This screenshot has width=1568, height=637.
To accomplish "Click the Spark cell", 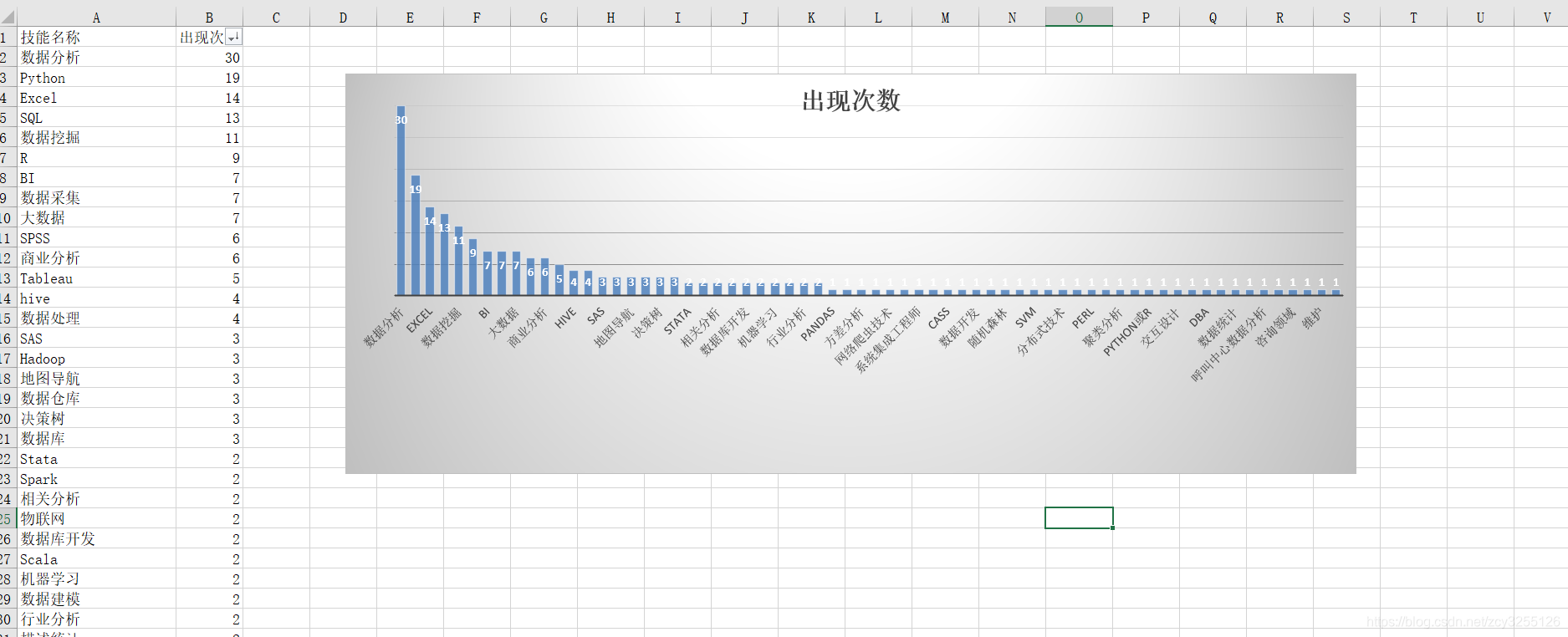I will coord(96,479).
